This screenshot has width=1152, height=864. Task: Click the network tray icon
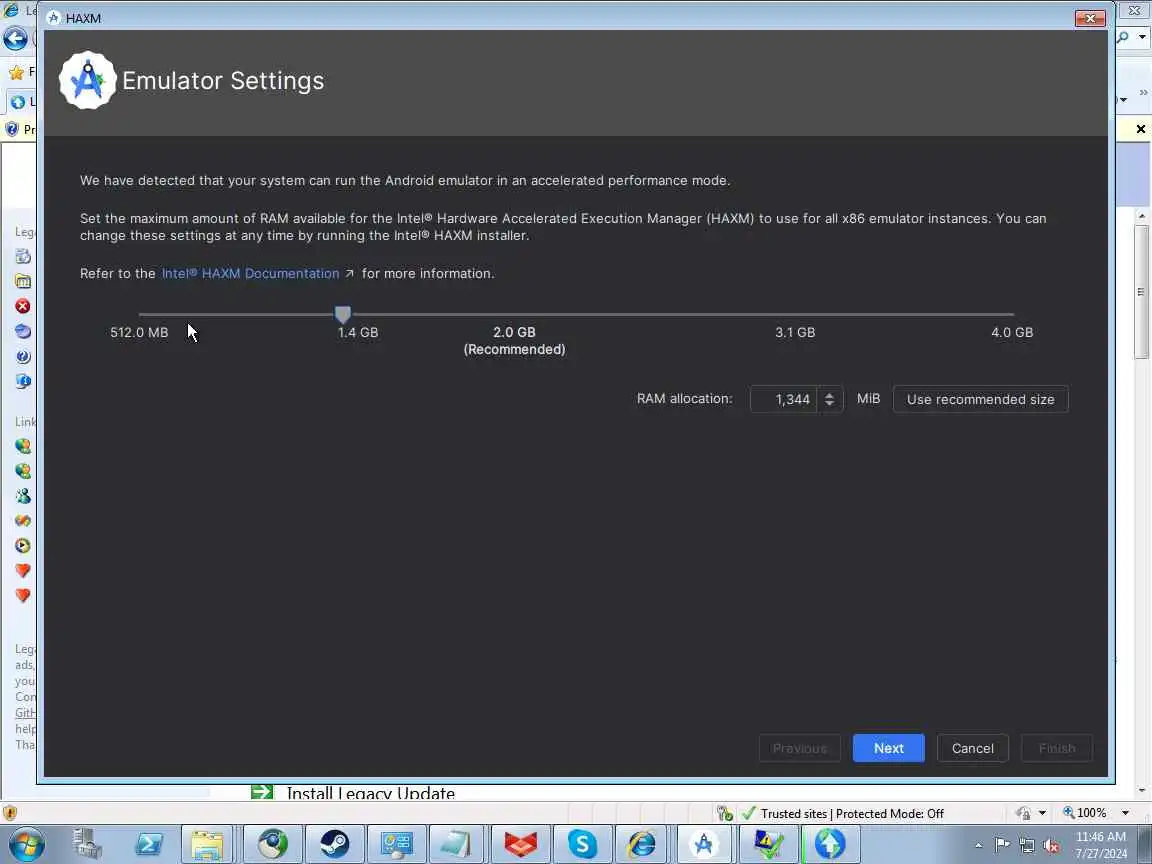[x=1027, y=845]
